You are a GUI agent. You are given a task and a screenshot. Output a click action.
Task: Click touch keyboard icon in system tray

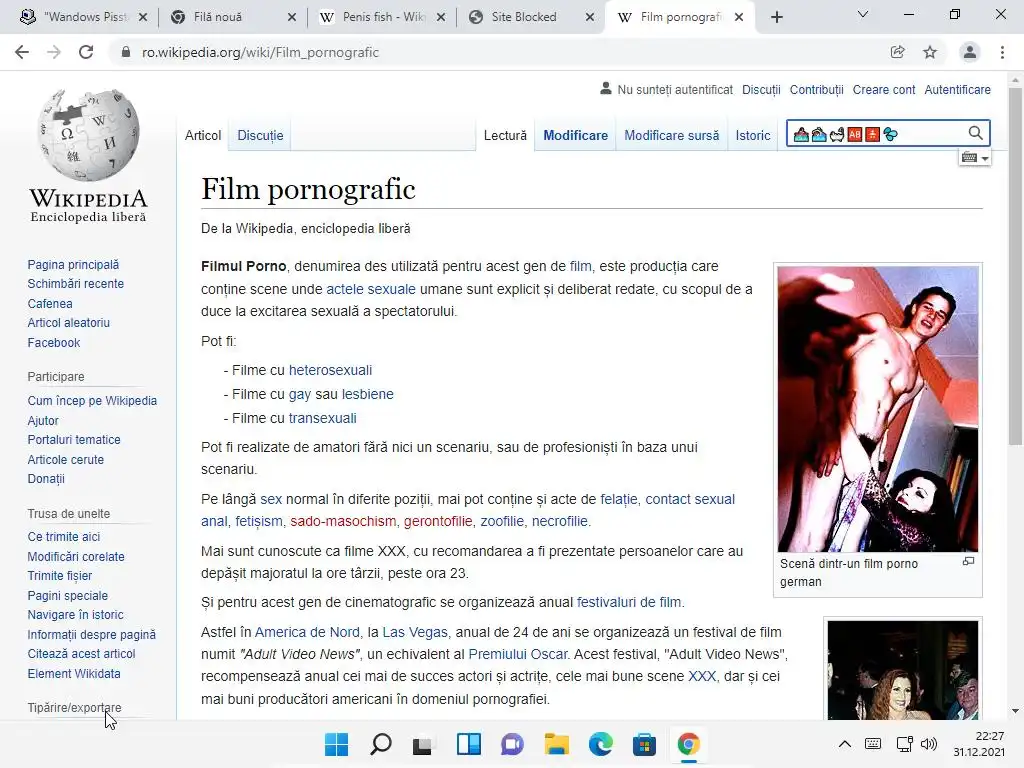(873, 744)
